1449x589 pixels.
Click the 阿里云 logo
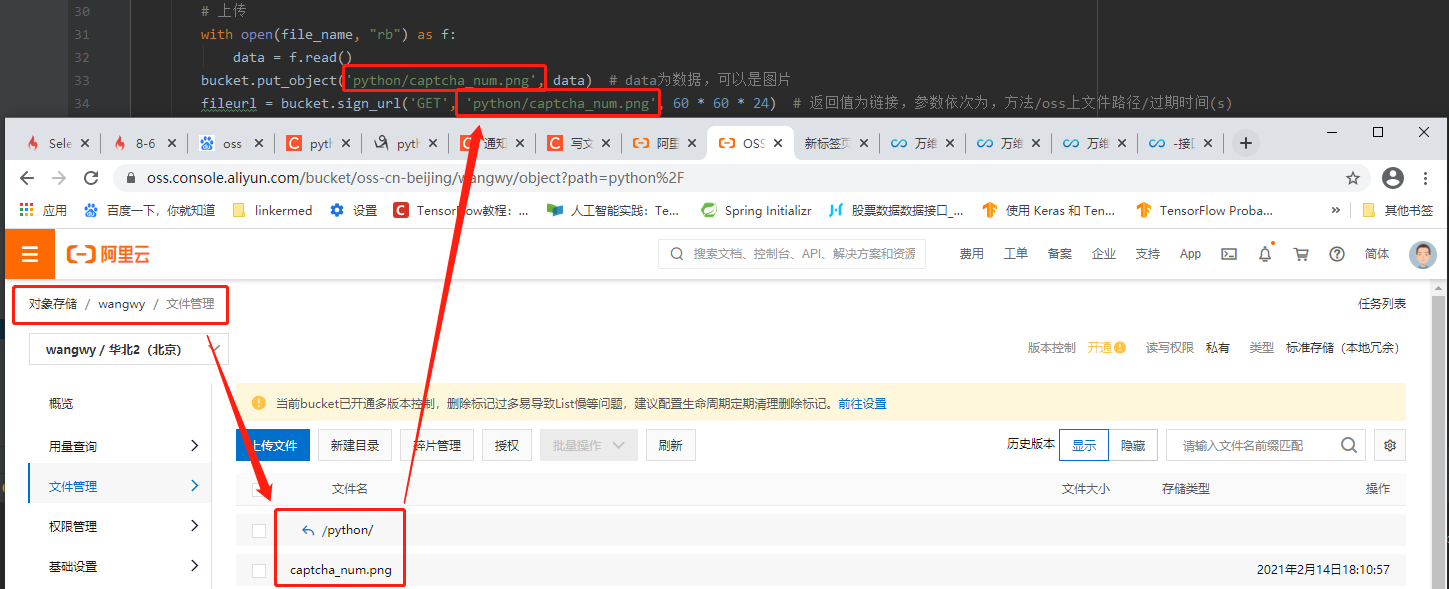[x=108, y=255]
